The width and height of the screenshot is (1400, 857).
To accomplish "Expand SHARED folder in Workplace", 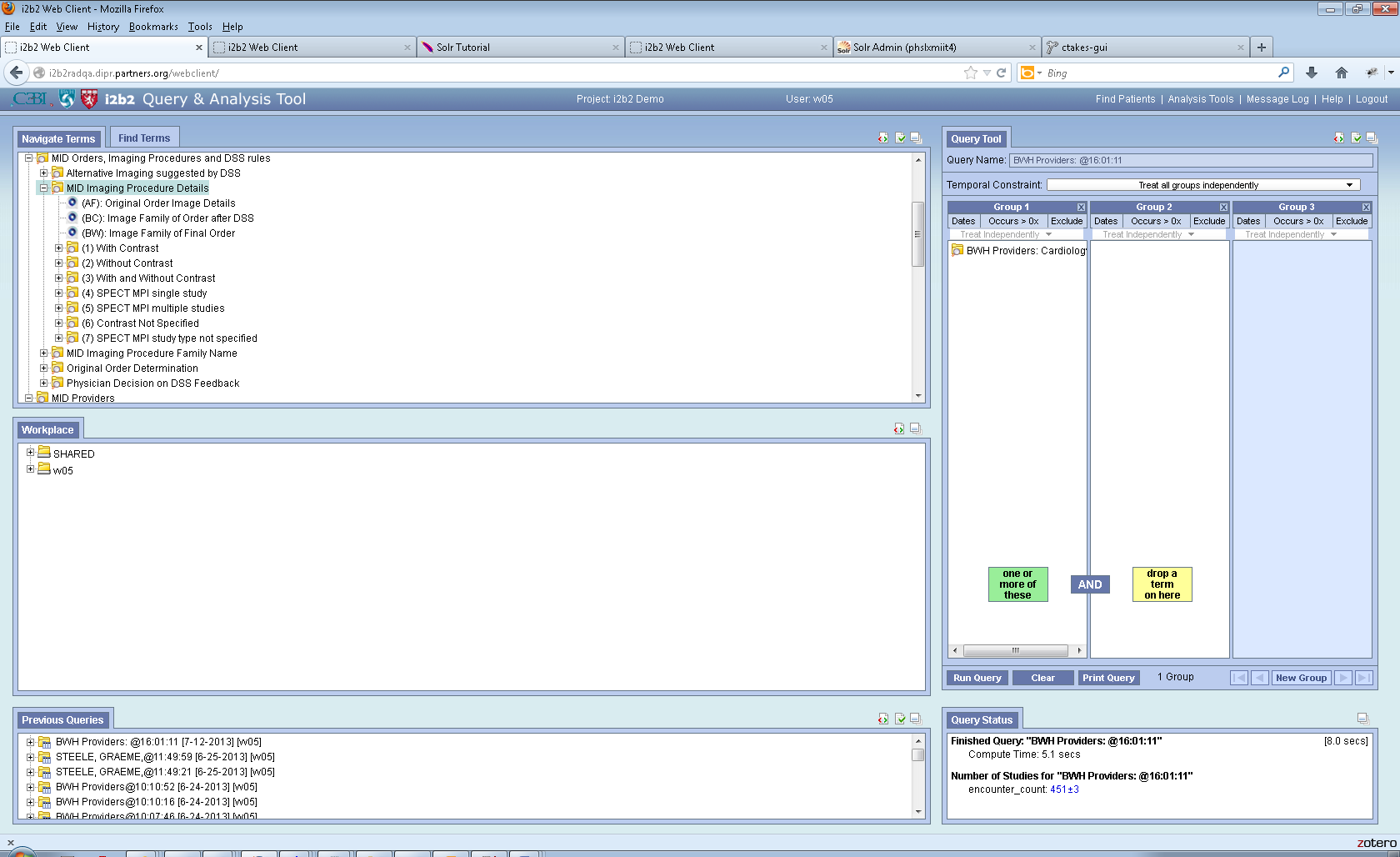I will [30, 453].
